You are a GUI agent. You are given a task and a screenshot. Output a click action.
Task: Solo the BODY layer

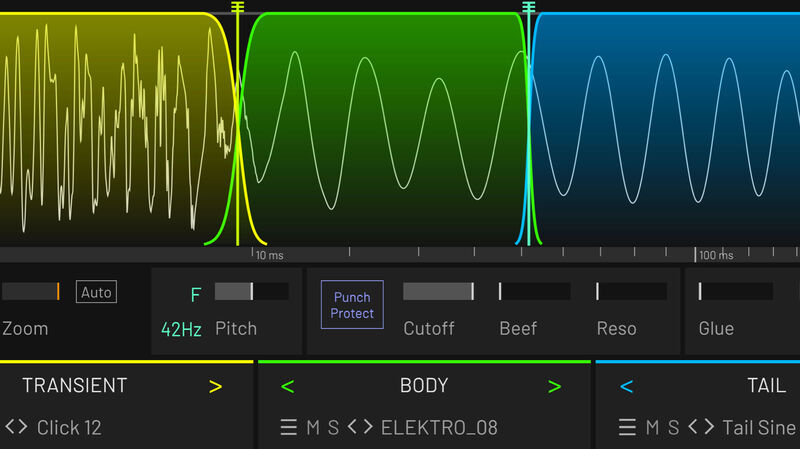pos(334,428)
